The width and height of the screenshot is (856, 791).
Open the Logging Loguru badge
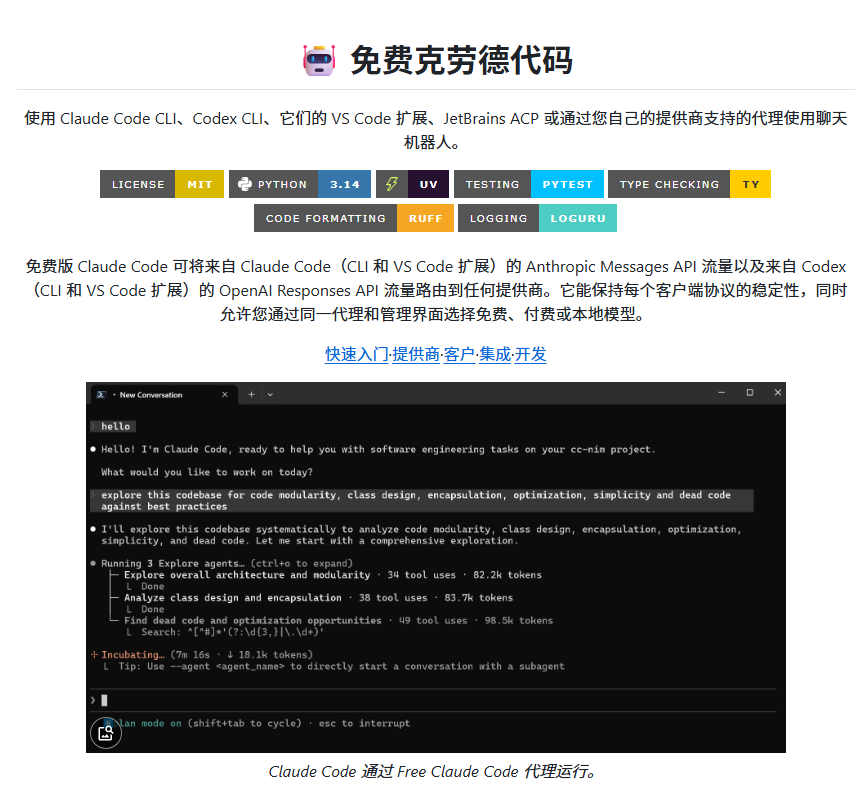[x=537, y=218]
